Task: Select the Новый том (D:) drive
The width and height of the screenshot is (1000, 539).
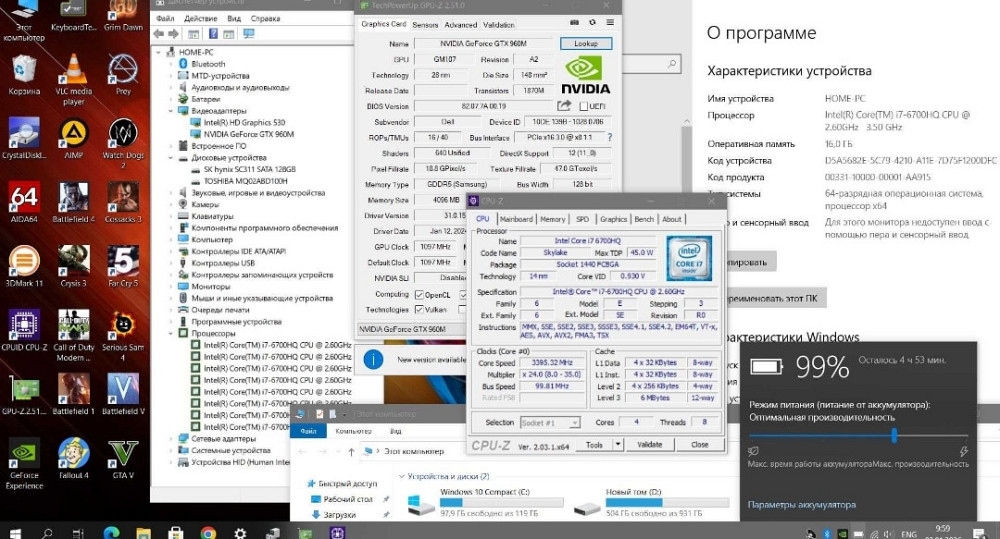Action: coord(652,503)
